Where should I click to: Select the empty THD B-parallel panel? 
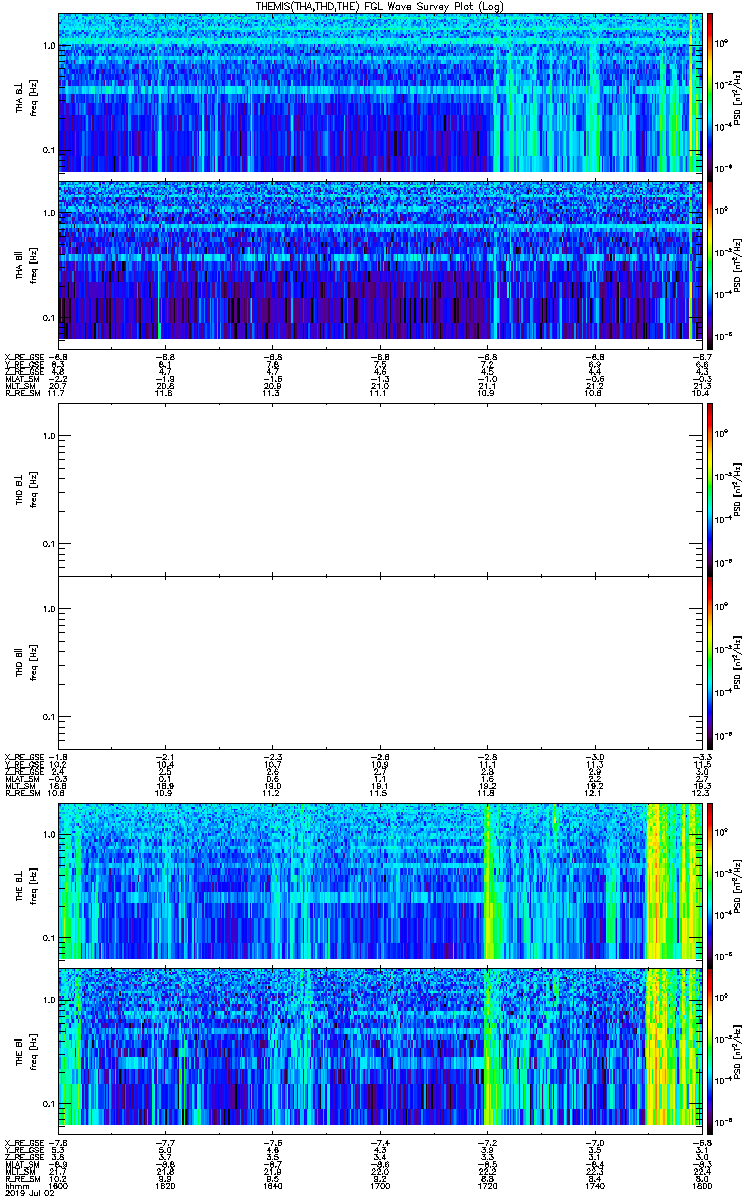click(x=380, y=662)
